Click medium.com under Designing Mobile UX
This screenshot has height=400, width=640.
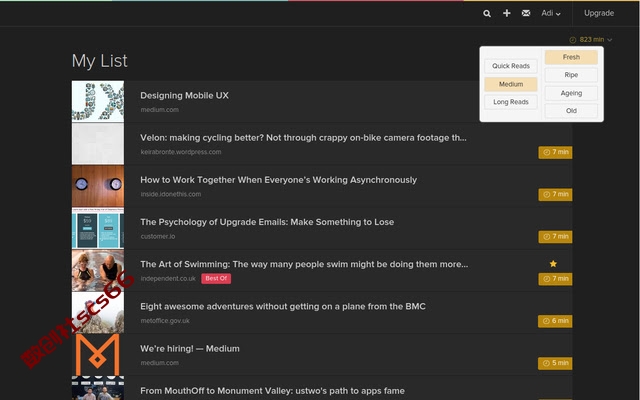click(x=160, y=110)
